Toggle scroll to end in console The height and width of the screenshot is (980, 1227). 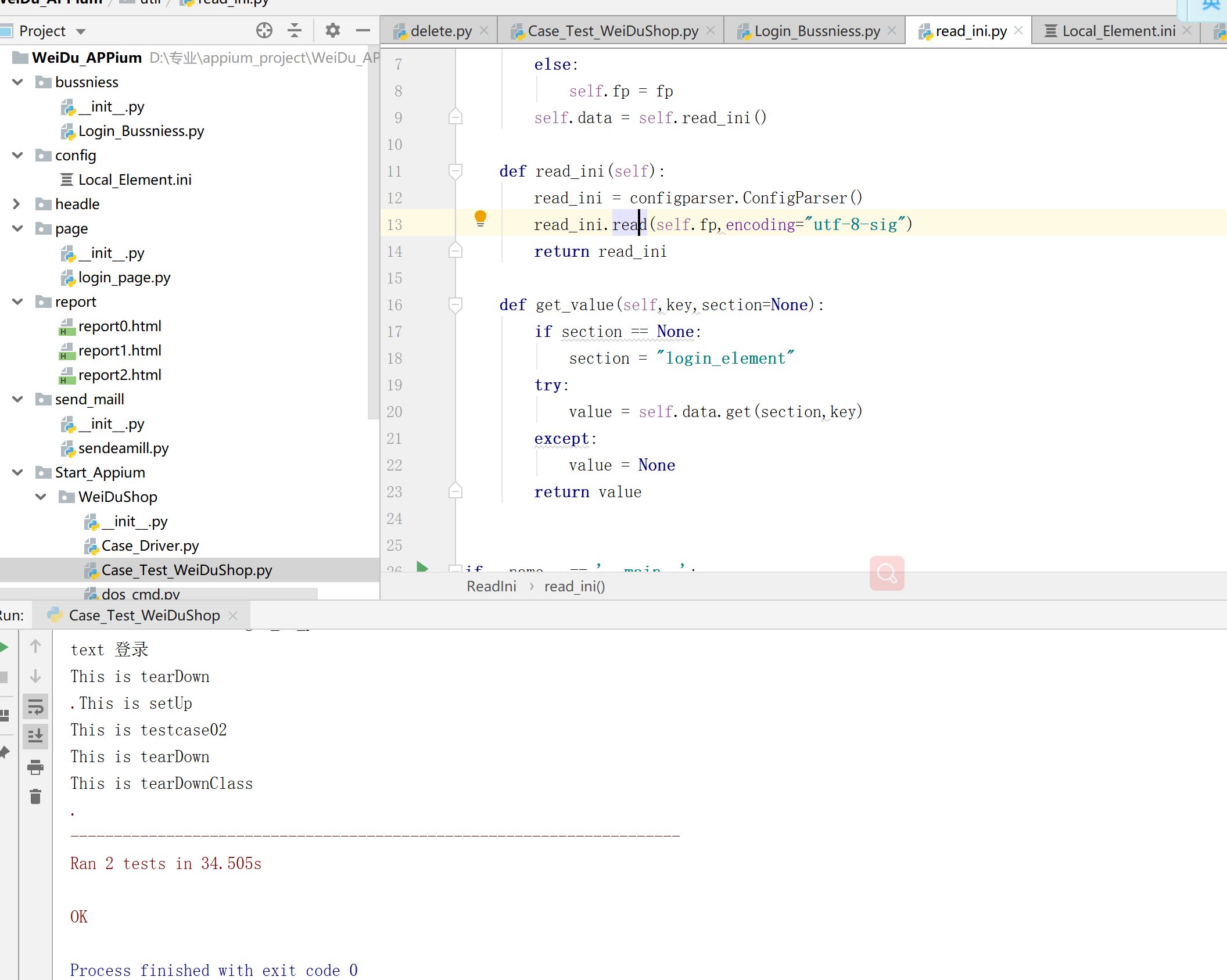35,736
